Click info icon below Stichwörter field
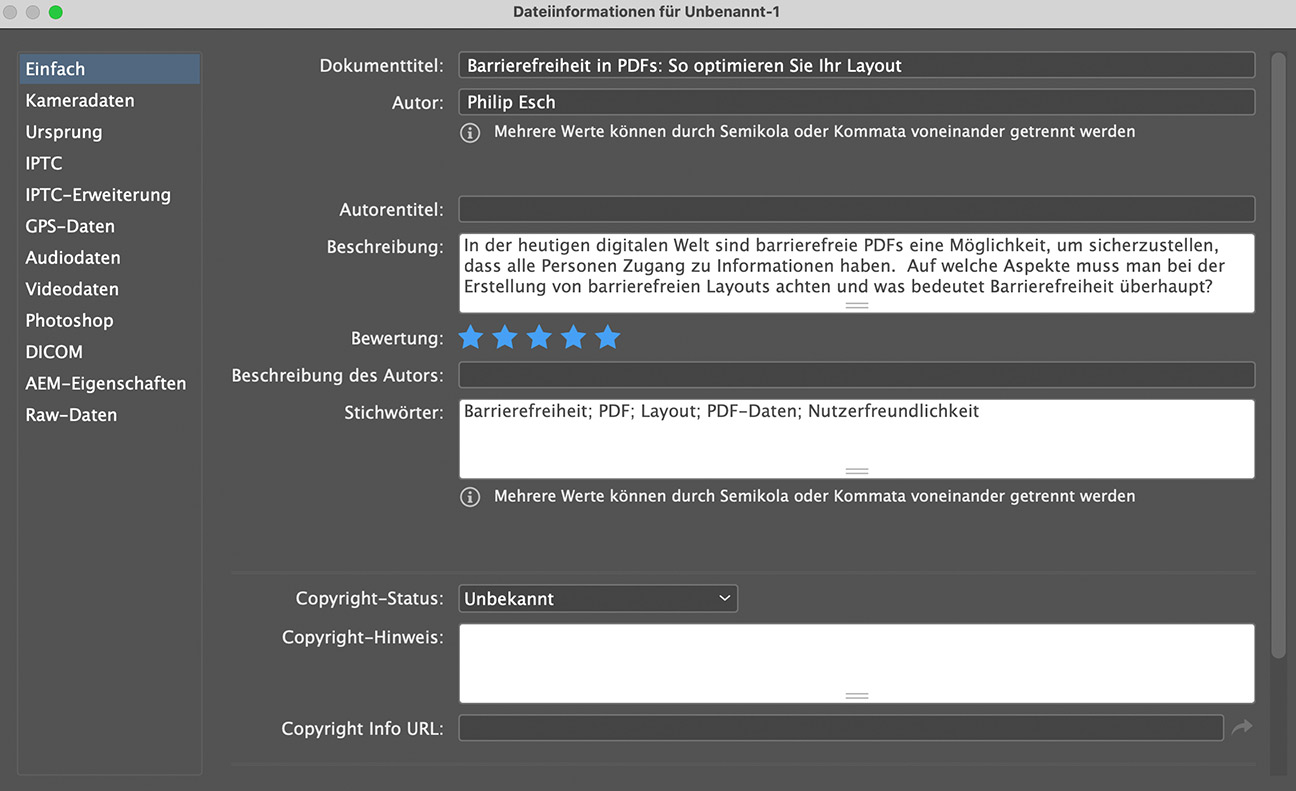This screenshot has height=791, width=1296. coord(470,497)
